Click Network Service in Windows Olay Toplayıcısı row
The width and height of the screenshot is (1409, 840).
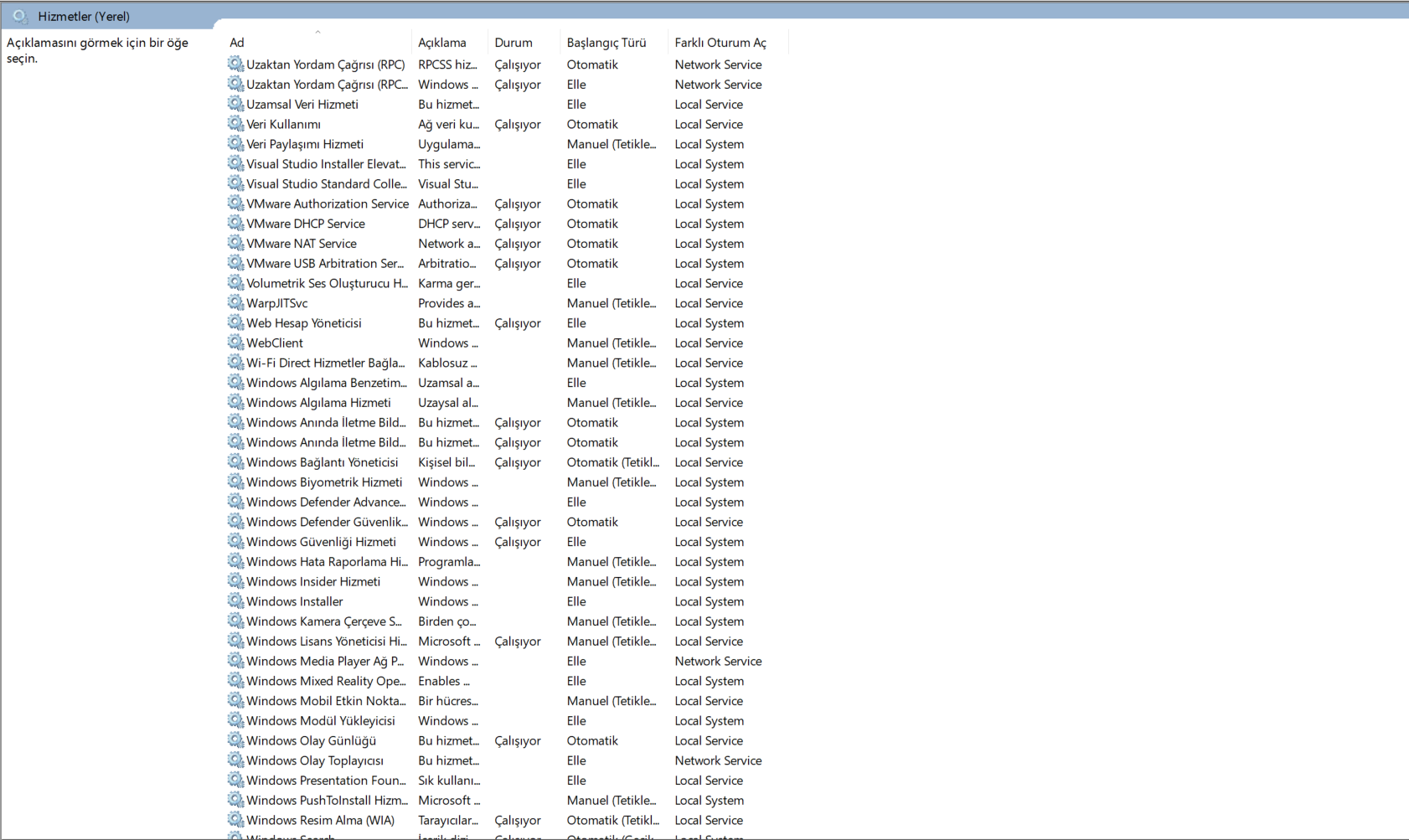pos(718,760)
